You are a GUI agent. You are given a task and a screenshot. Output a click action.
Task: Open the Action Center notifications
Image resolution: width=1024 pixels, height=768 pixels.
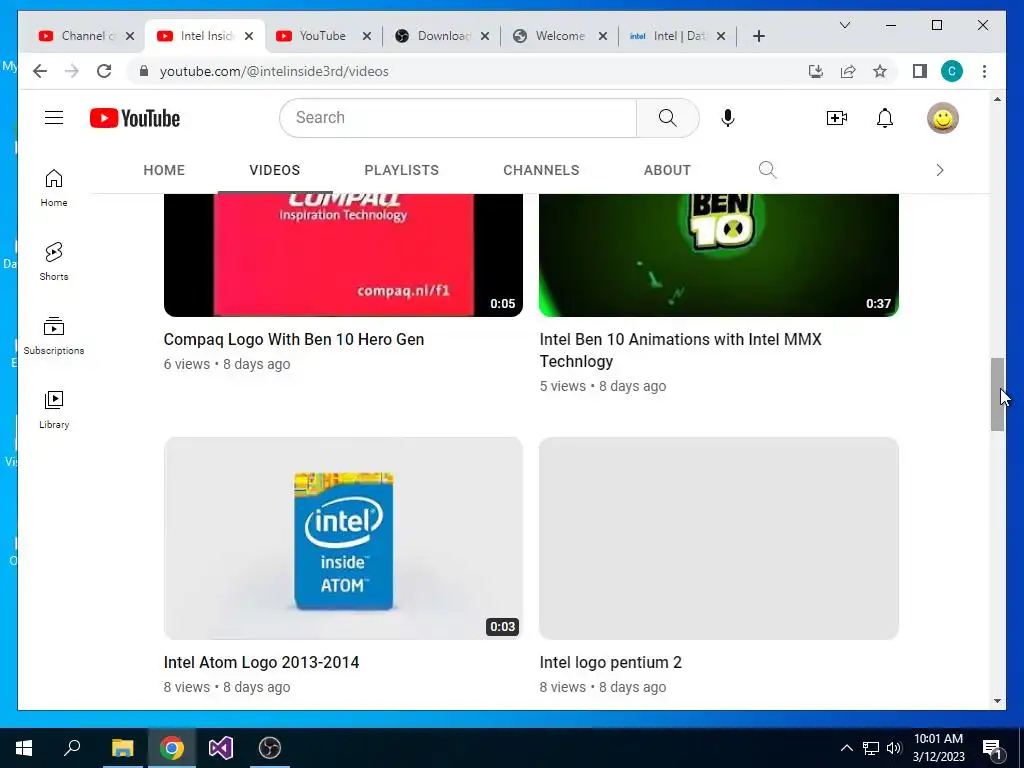[992, 748]
